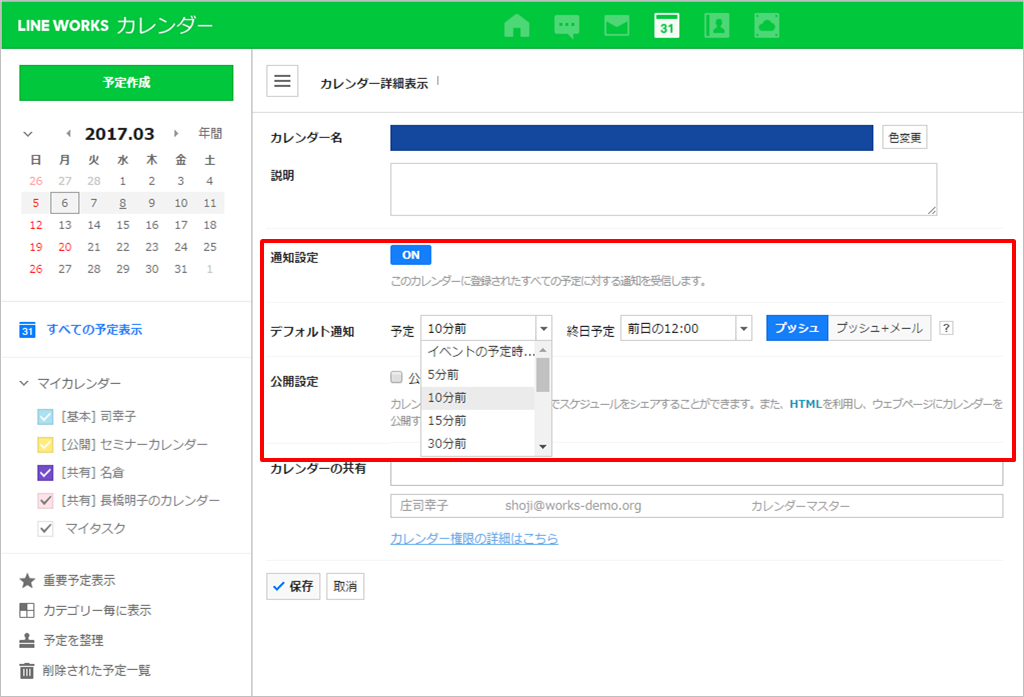Image resolution: width=1024 pixels, height=697 pixels.
Task: Click the 予定作成 button
Action: pyautogui.click(x=126, y=83)
